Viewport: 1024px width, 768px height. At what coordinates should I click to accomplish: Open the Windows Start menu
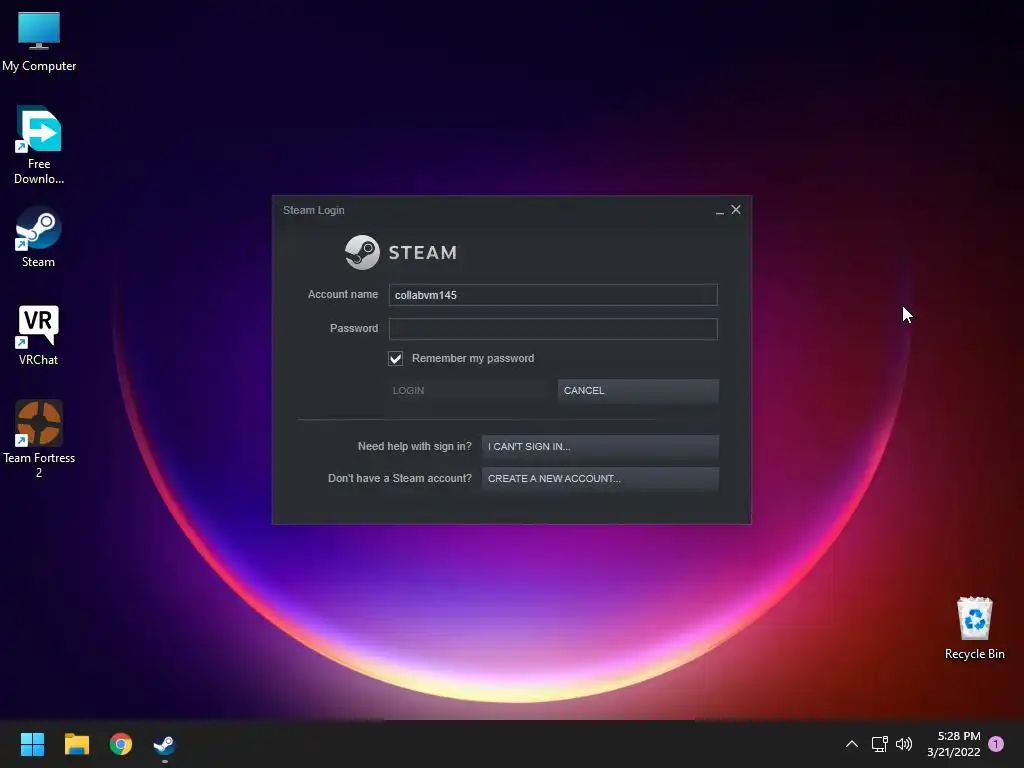pyautogui.click(x=32, y=744)
